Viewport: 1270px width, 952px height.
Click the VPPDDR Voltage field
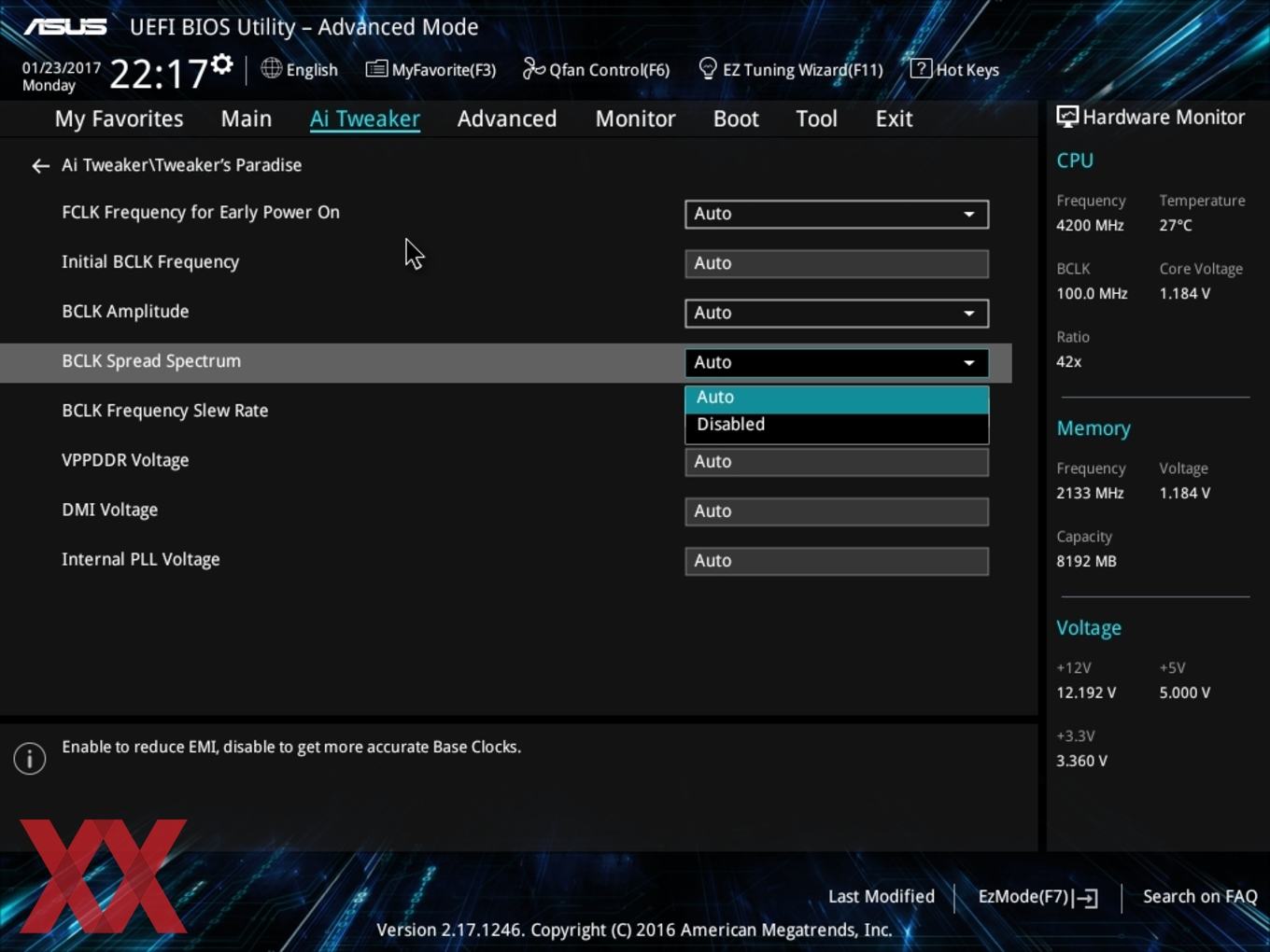[837, 461]
